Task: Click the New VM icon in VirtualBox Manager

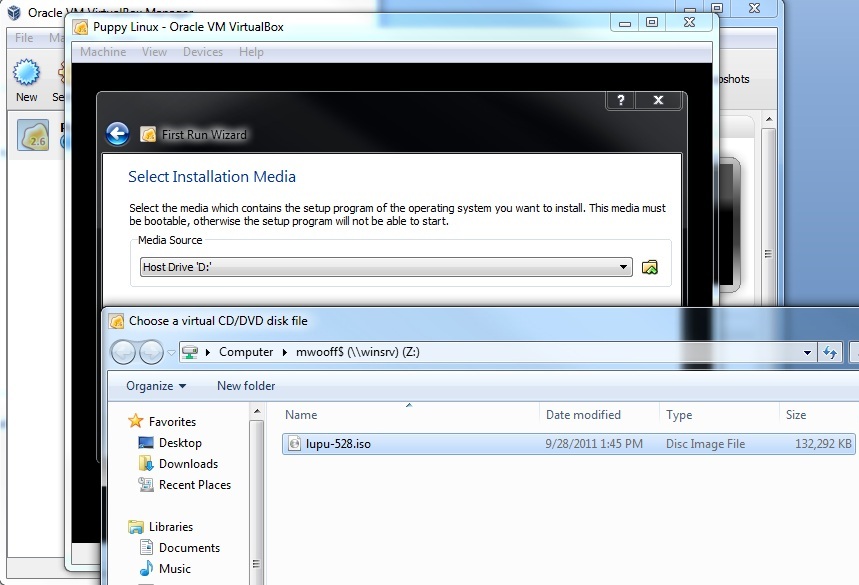Action: pyautogui.click(x=26, y=73)
